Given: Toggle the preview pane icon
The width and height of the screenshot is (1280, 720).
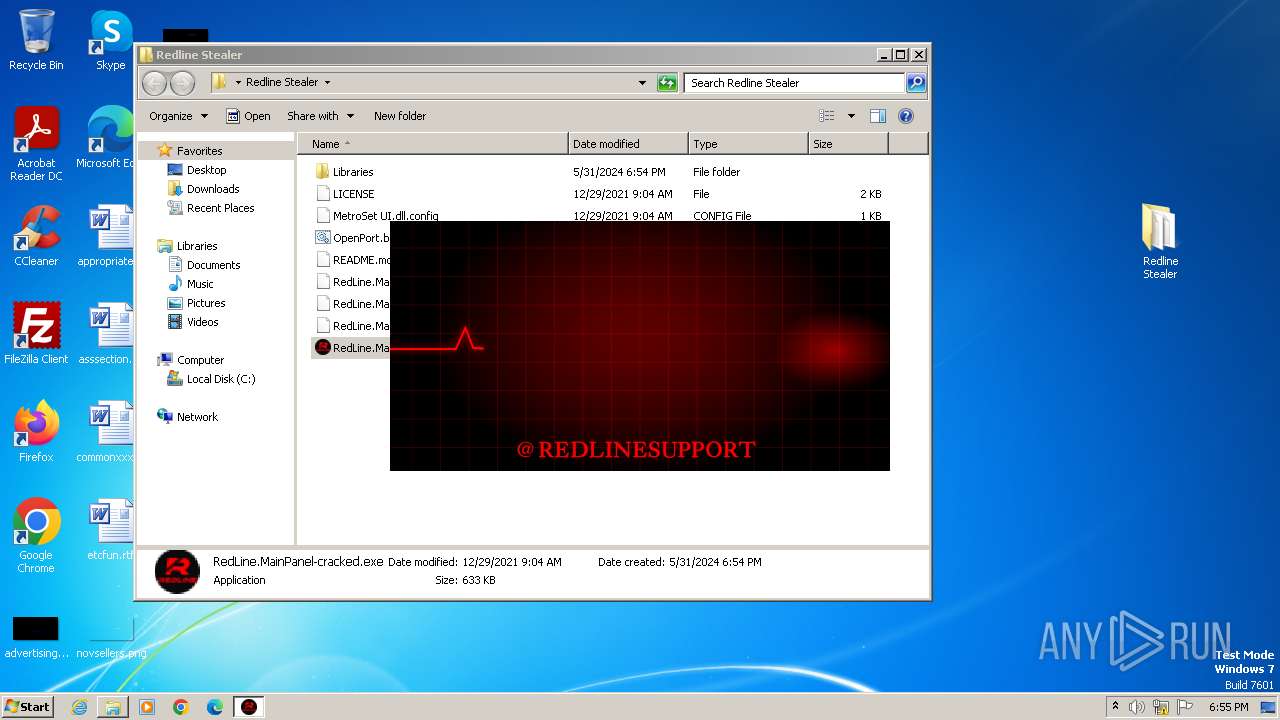Looking at the screenshot, I should pyautogui.click(x=877, y=116).
